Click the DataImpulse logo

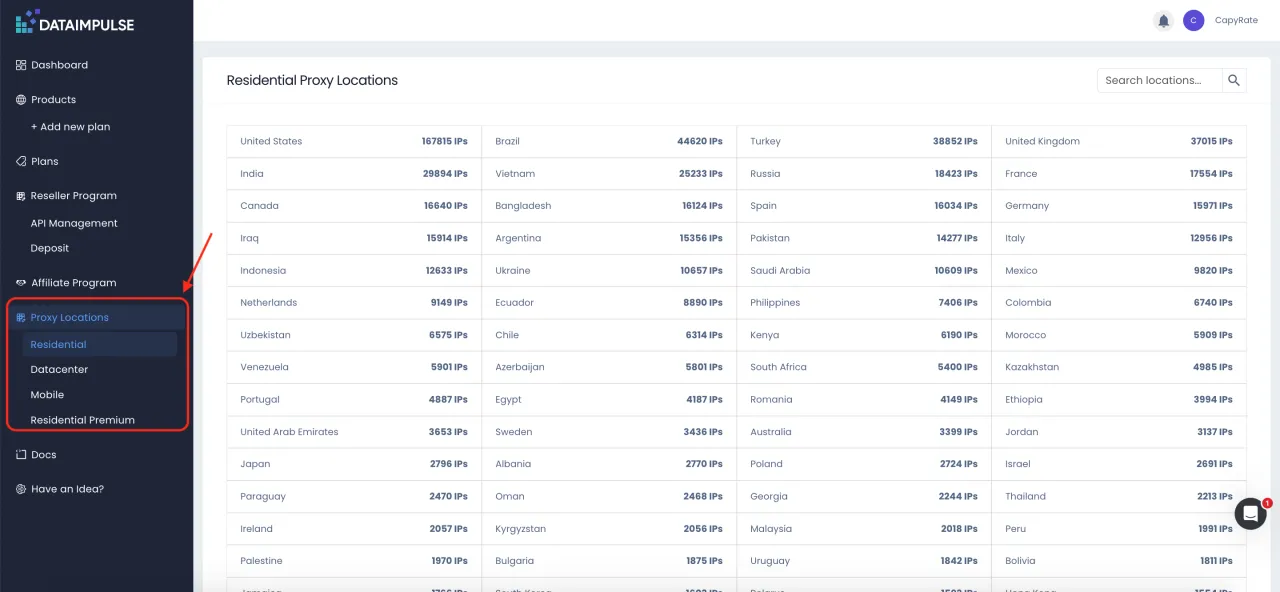[x=75, y=22]
